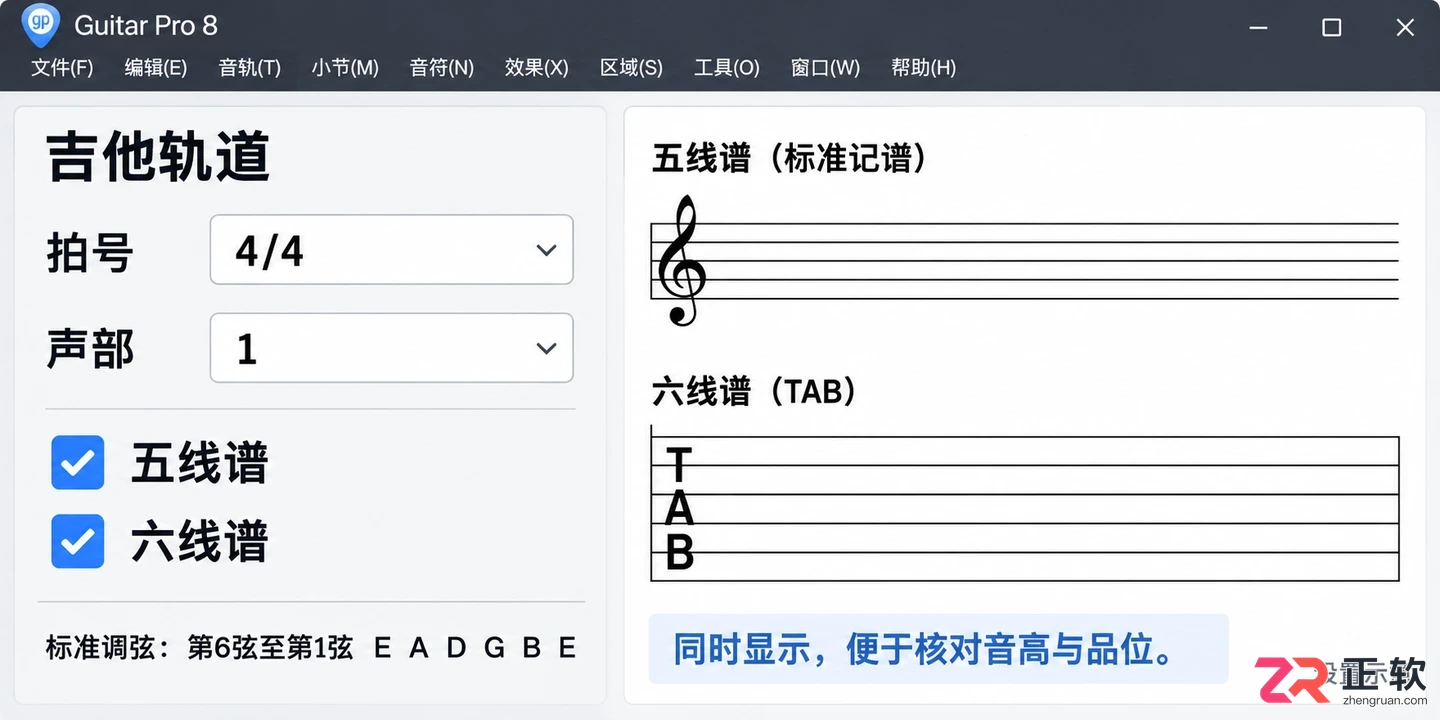Click the 六线谱（TAB）heading
Viewport: 1440px width, 720px height.
coord(754,391)
